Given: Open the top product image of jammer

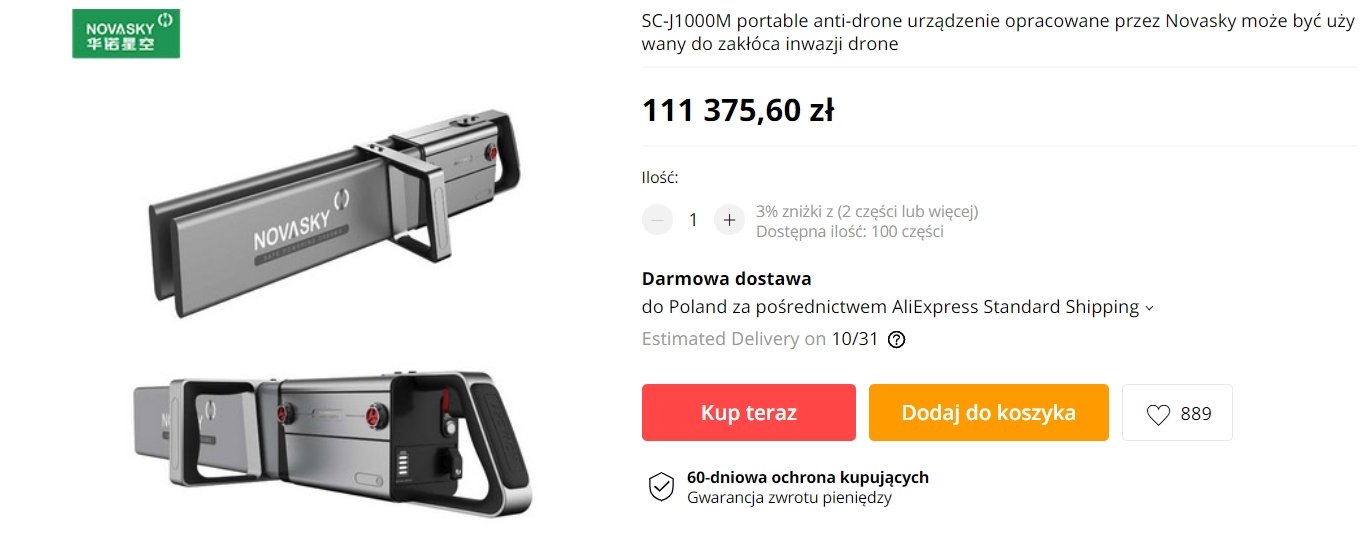Looking at the screenshot, I should pos(335,215).
